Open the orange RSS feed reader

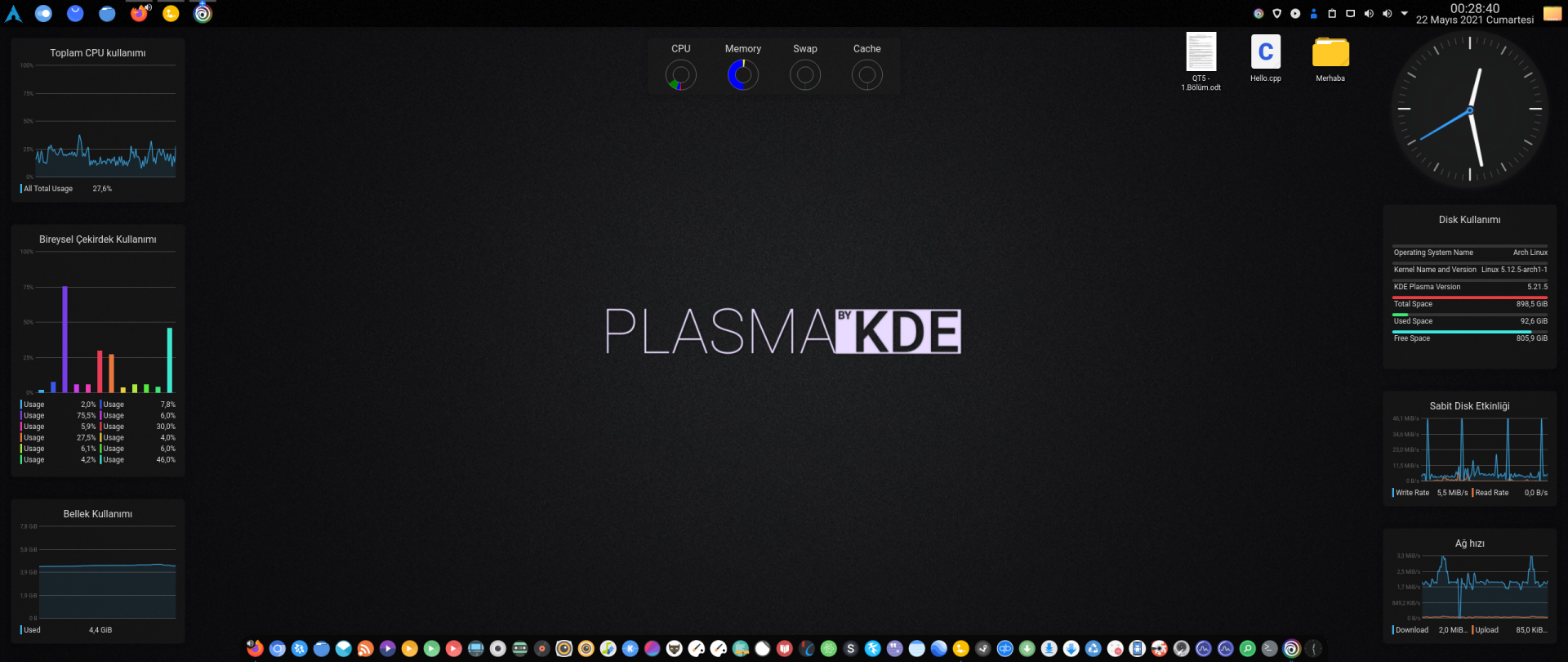point(366,648)
